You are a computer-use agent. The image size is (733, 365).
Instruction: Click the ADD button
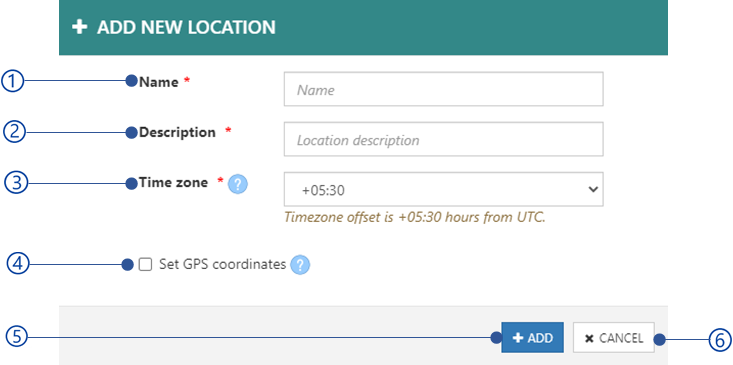coord(532,337)
